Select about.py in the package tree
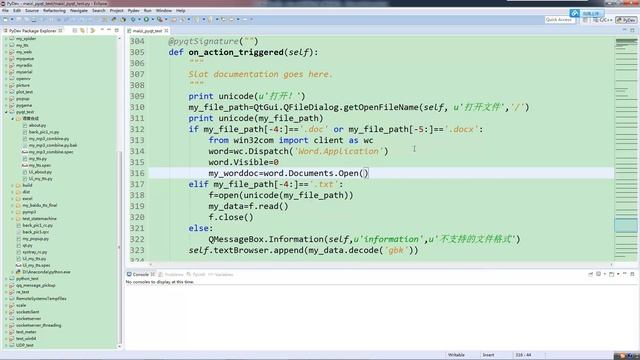Viewport: 640px width, 360px height. (37, 125)
